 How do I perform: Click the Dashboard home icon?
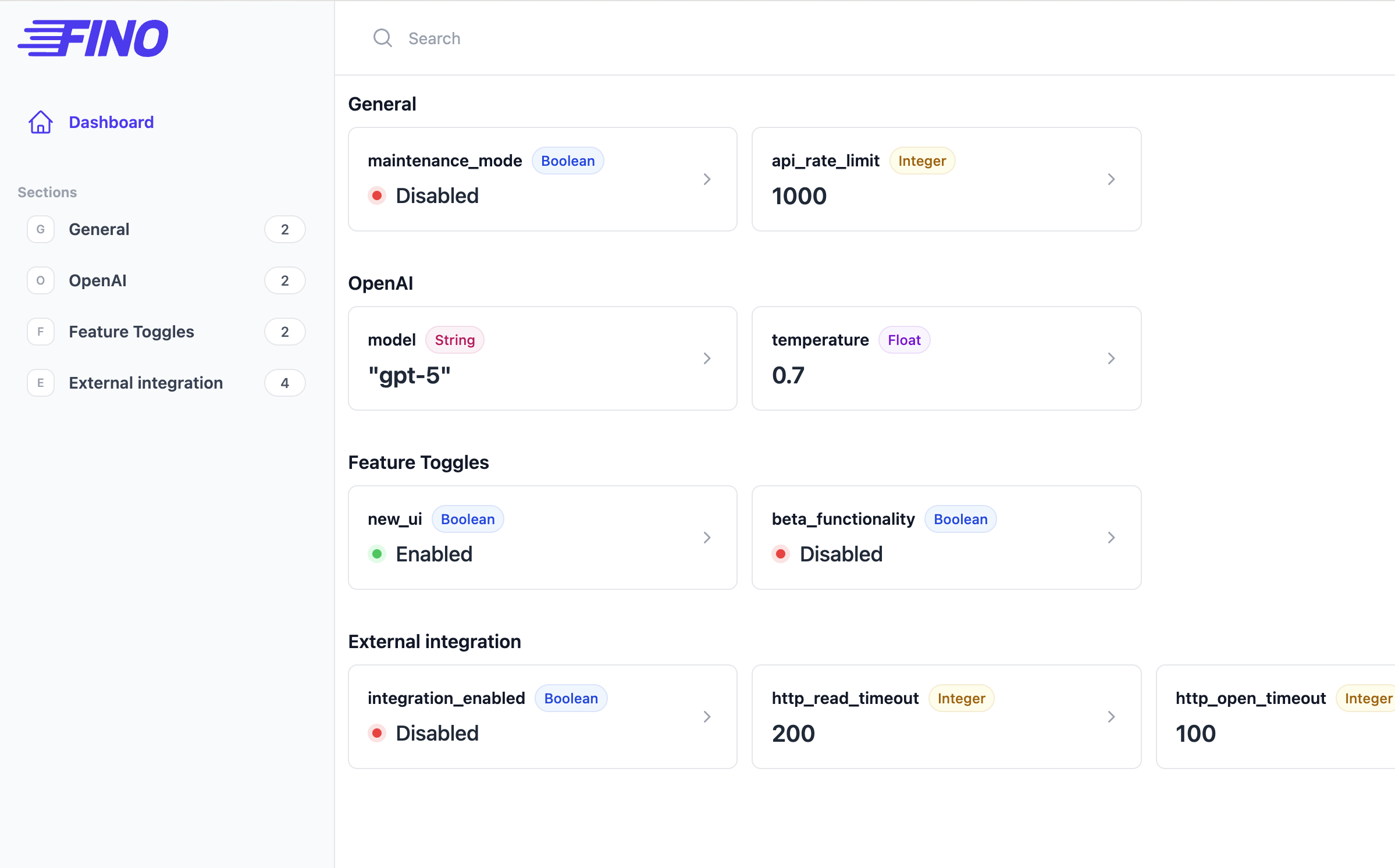tap(41, 122)
